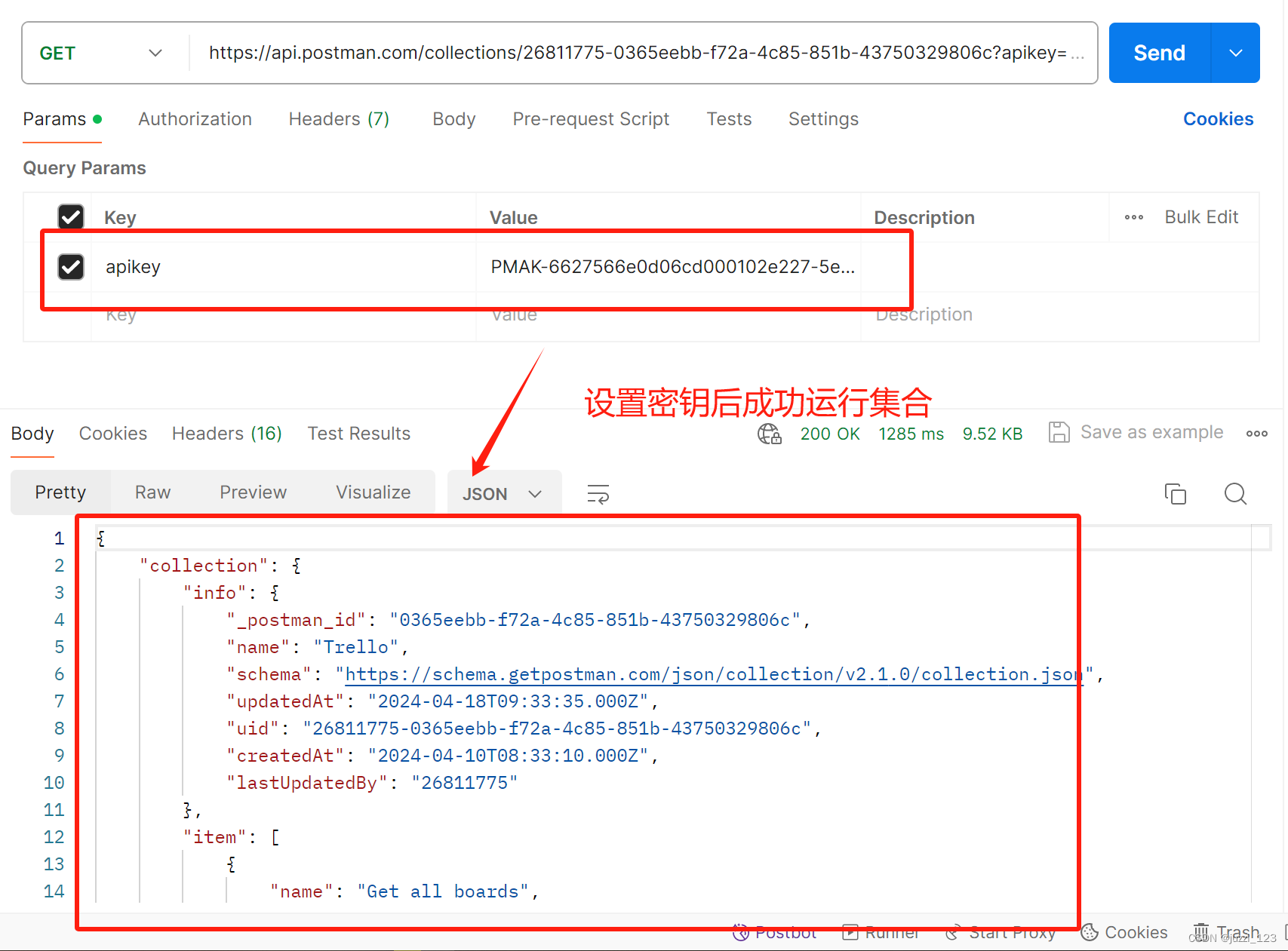Click the _postman_id value string
The image size is (1288, 951).
(595, 620)
